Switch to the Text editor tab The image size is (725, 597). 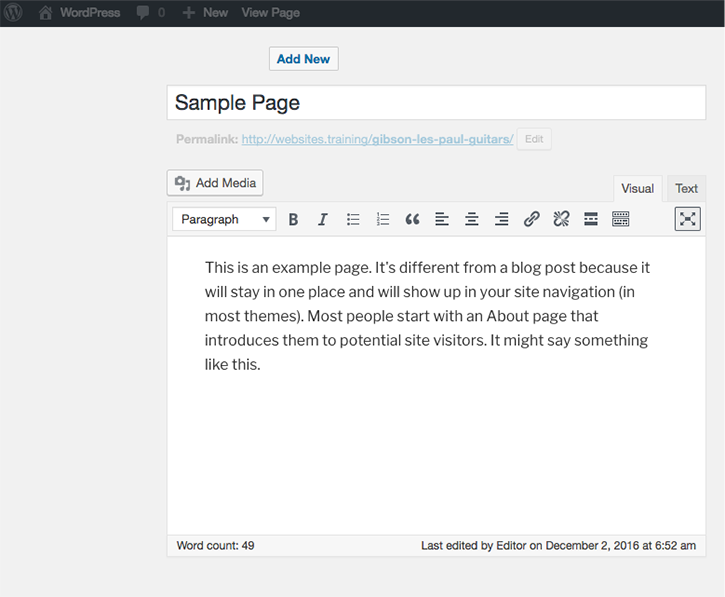tap(686, 188)
